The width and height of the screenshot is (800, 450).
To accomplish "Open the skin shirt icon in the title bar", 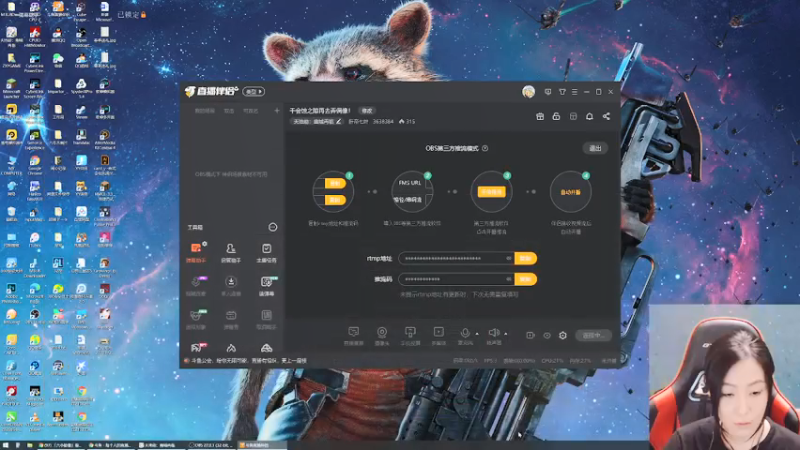I will [562, 92].
